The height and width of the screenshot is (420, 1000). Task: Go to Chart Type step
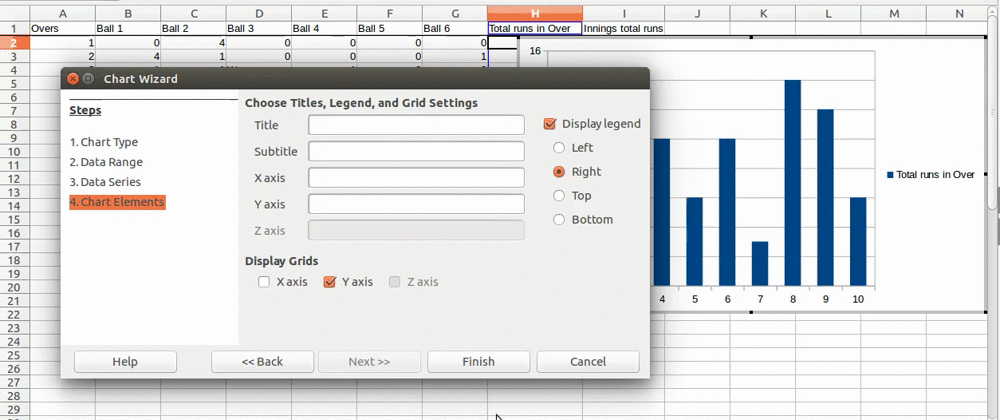coord(104,142)
